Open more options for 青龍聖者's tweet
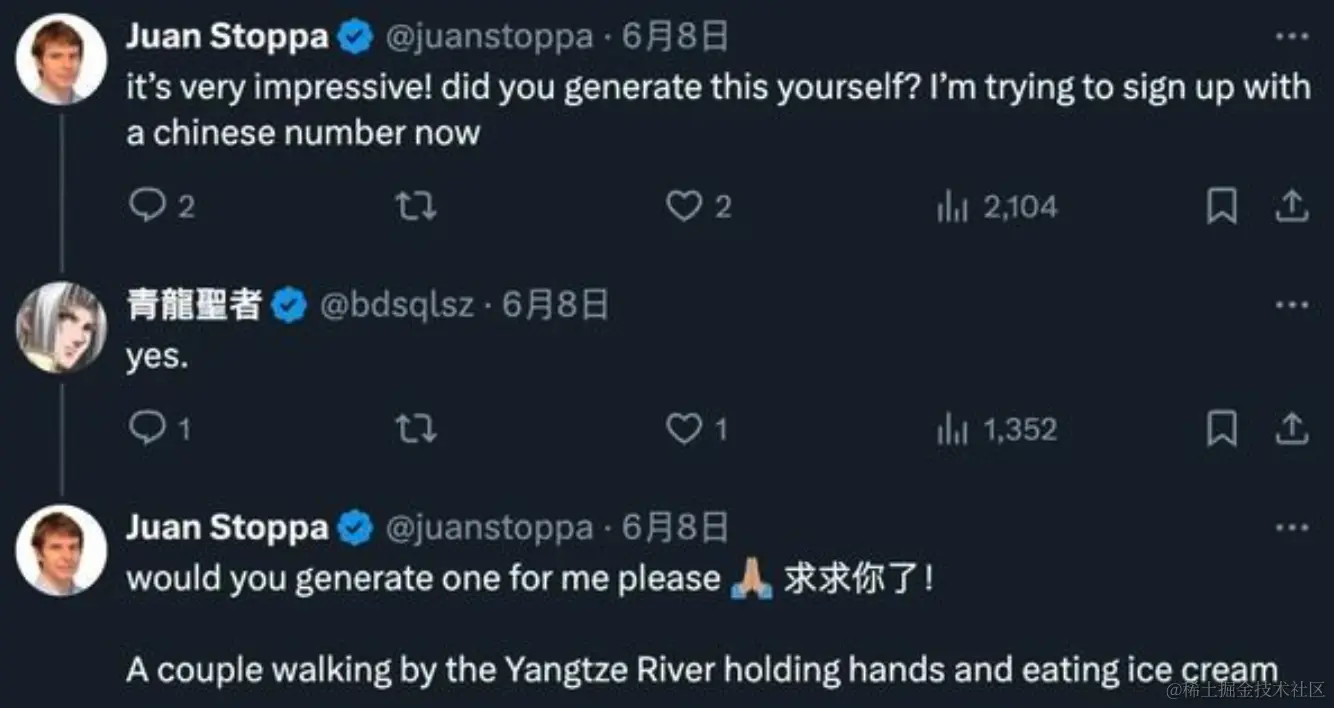This screenshot has height=708, width=1334. 1292,304
